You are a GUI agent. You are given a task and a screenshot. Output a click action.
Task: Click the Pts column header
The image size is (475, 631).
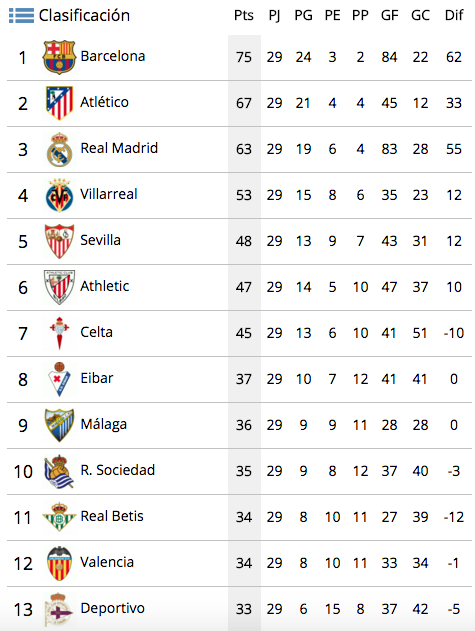(x=244, y=15)
